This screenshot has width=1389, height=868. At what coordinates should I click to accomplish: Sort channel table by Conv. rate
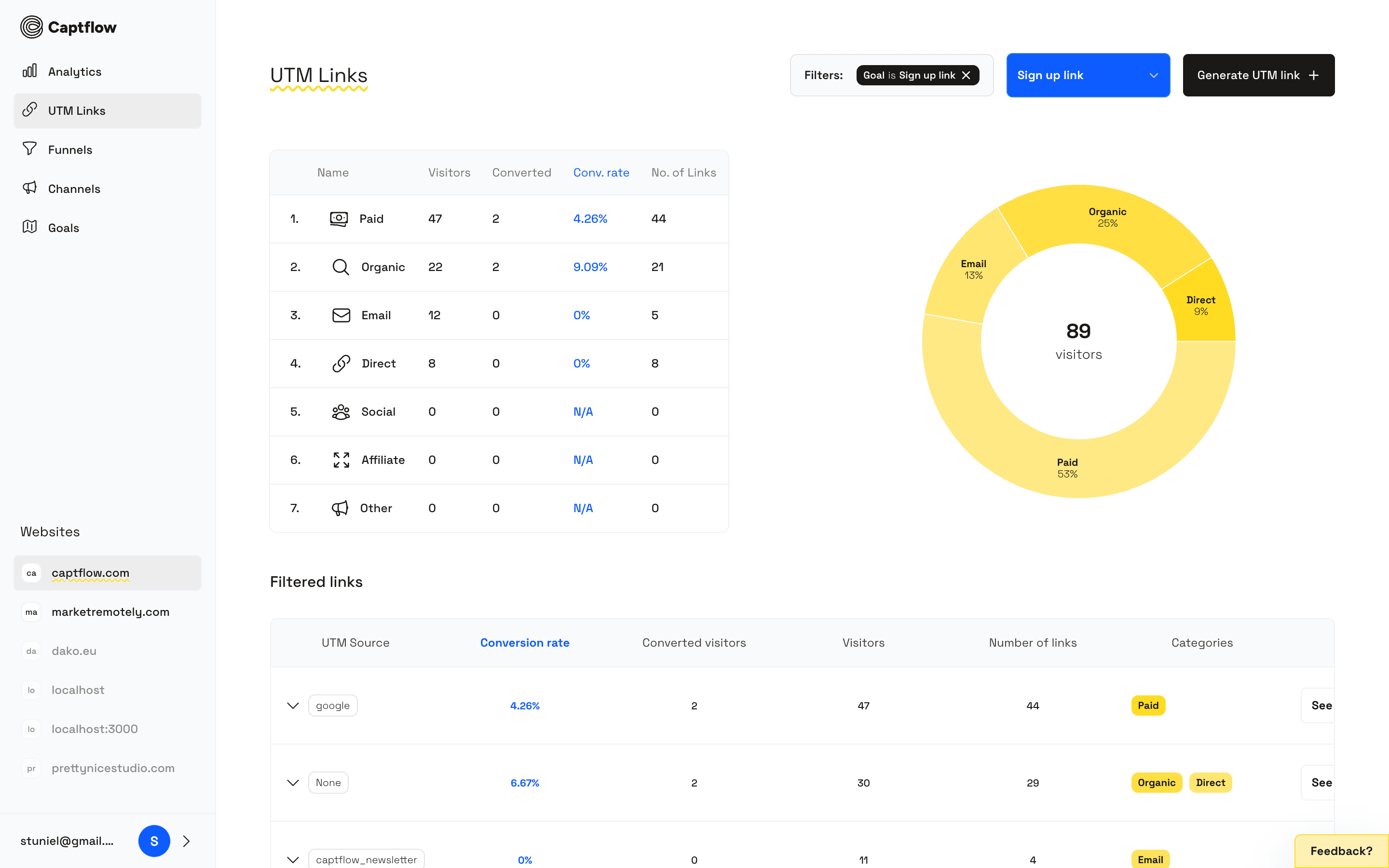click(601, 173)
